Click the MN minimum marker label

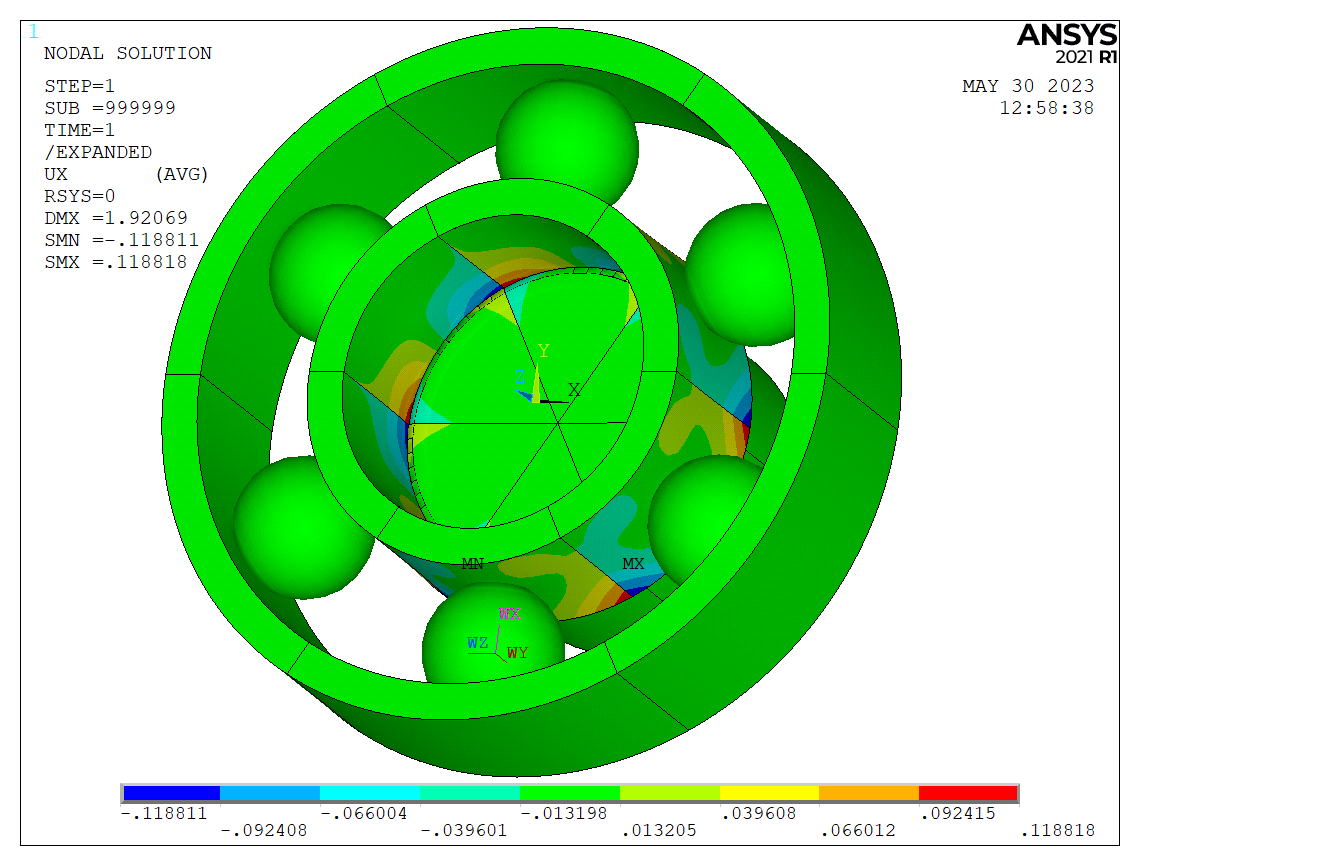pos(472,564)
